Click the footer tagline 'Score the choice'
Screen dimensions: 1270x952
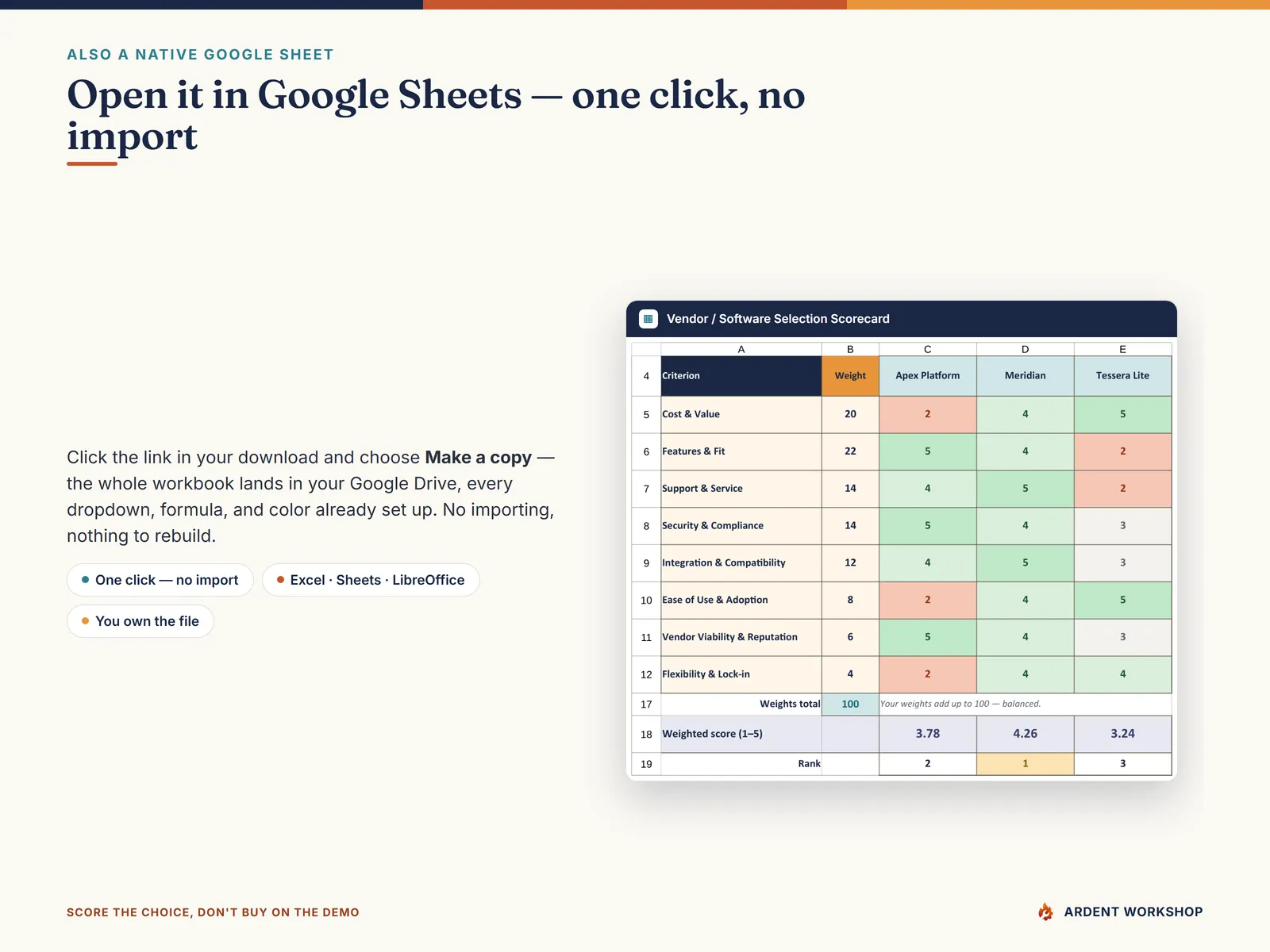click(213, 912)
